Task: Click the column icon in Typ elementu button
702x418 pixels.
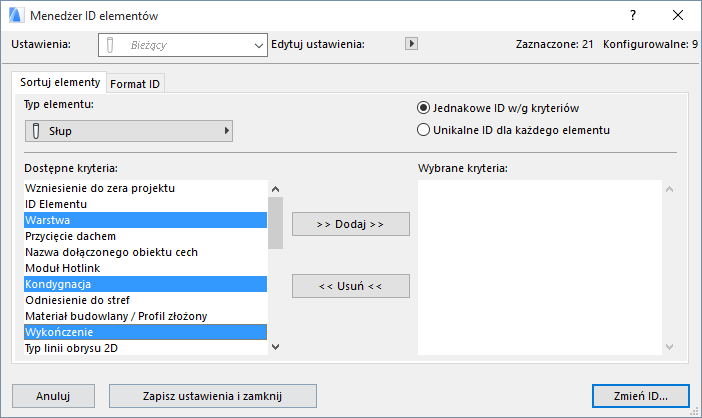Action: tap(36, 131)
